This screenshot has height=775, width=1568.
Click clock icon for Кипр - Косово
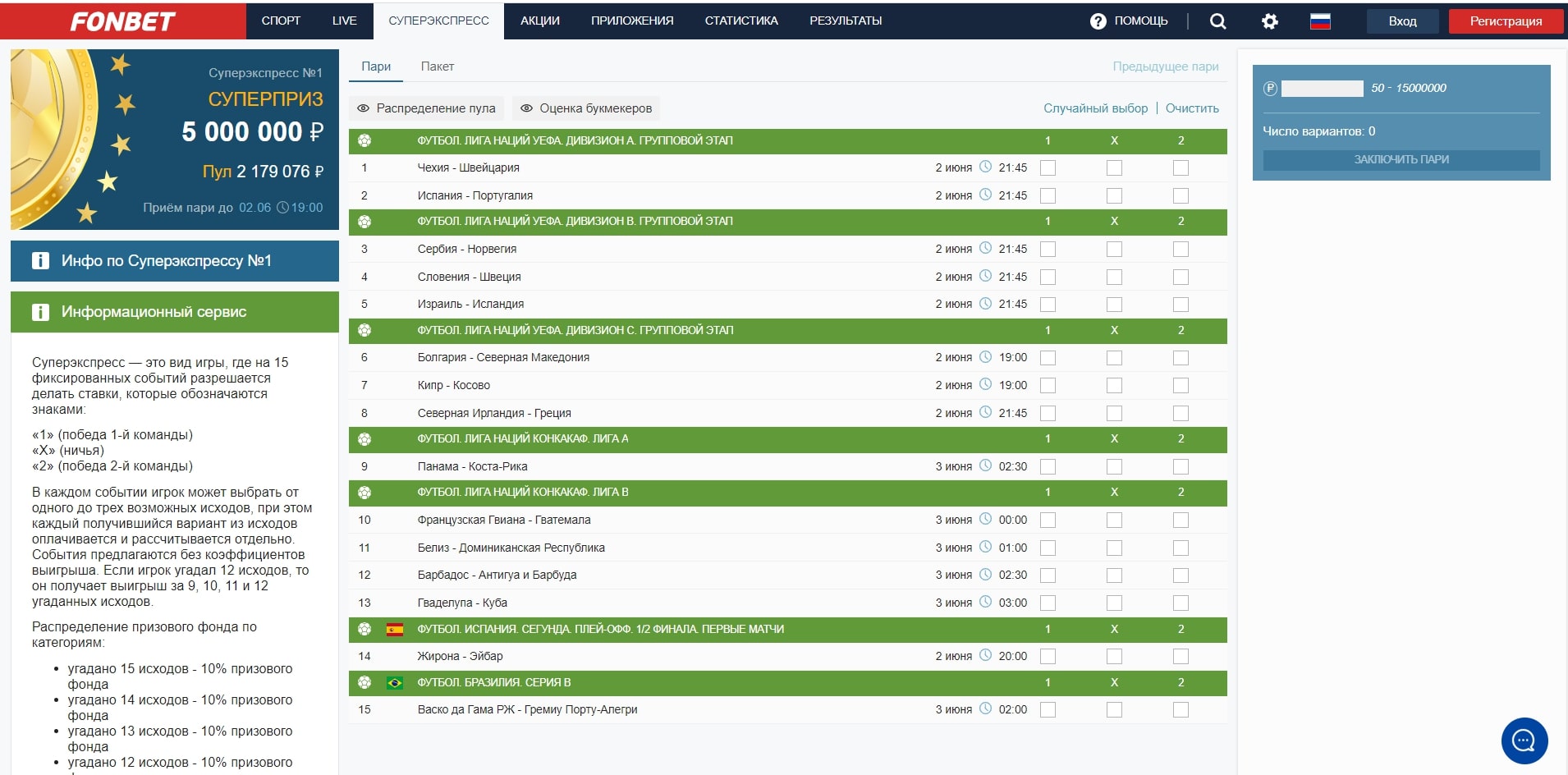986,384
